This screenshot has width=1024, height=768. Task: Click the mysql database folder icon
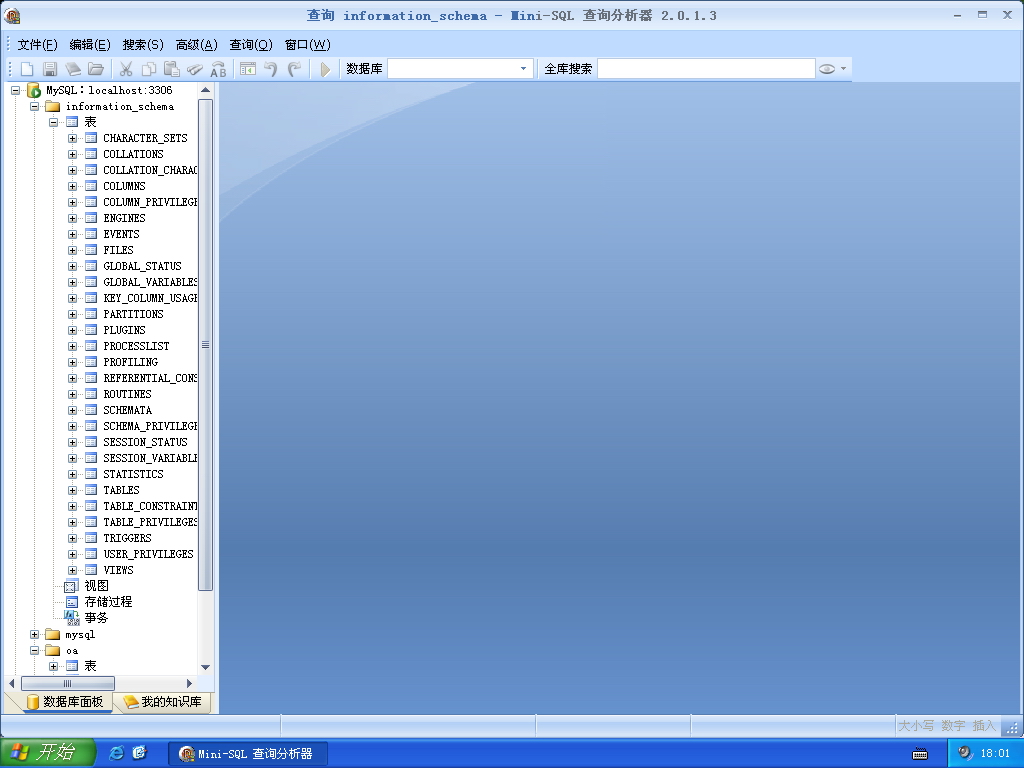pos(52,634)
